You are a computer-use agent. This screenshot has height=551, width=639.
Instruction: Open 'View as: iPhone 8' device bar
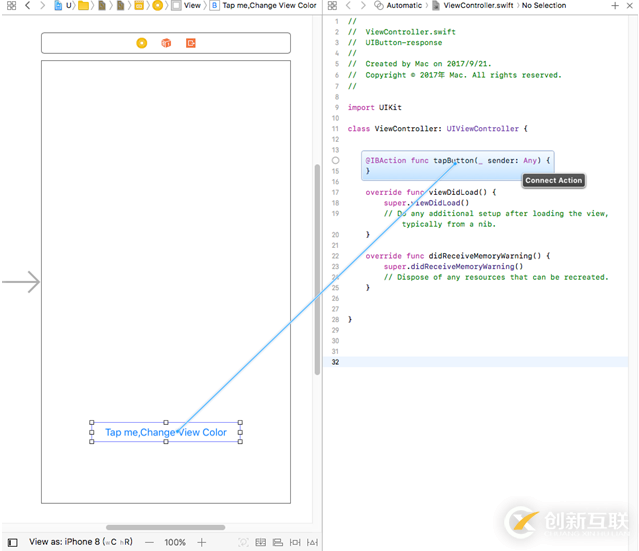(81, 542)
